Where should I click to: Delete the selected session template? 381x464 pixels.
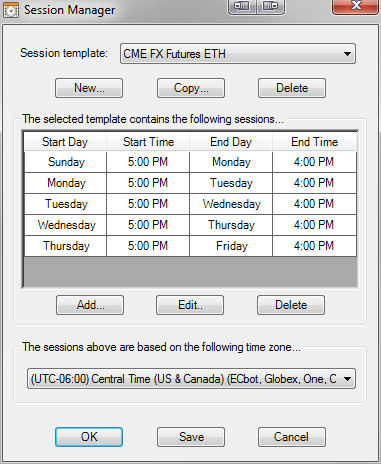click(292, 88)
